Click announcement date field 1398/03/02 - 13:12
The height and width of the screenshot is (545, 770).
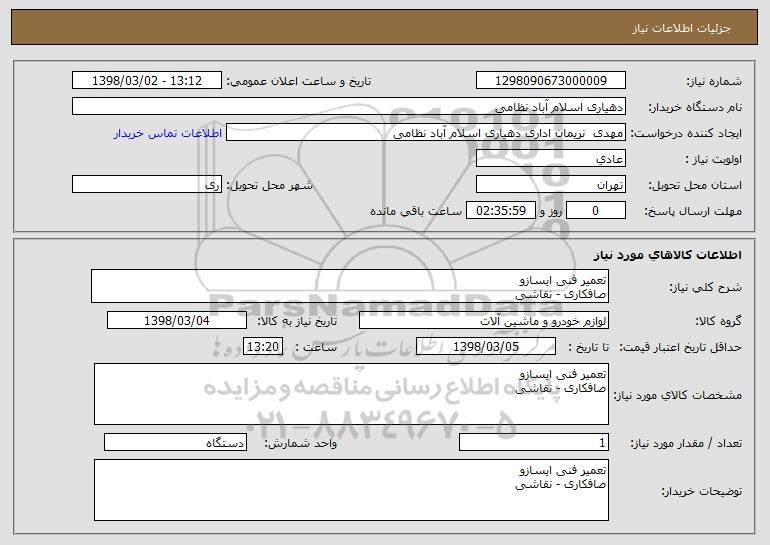[x=147, y=81]
